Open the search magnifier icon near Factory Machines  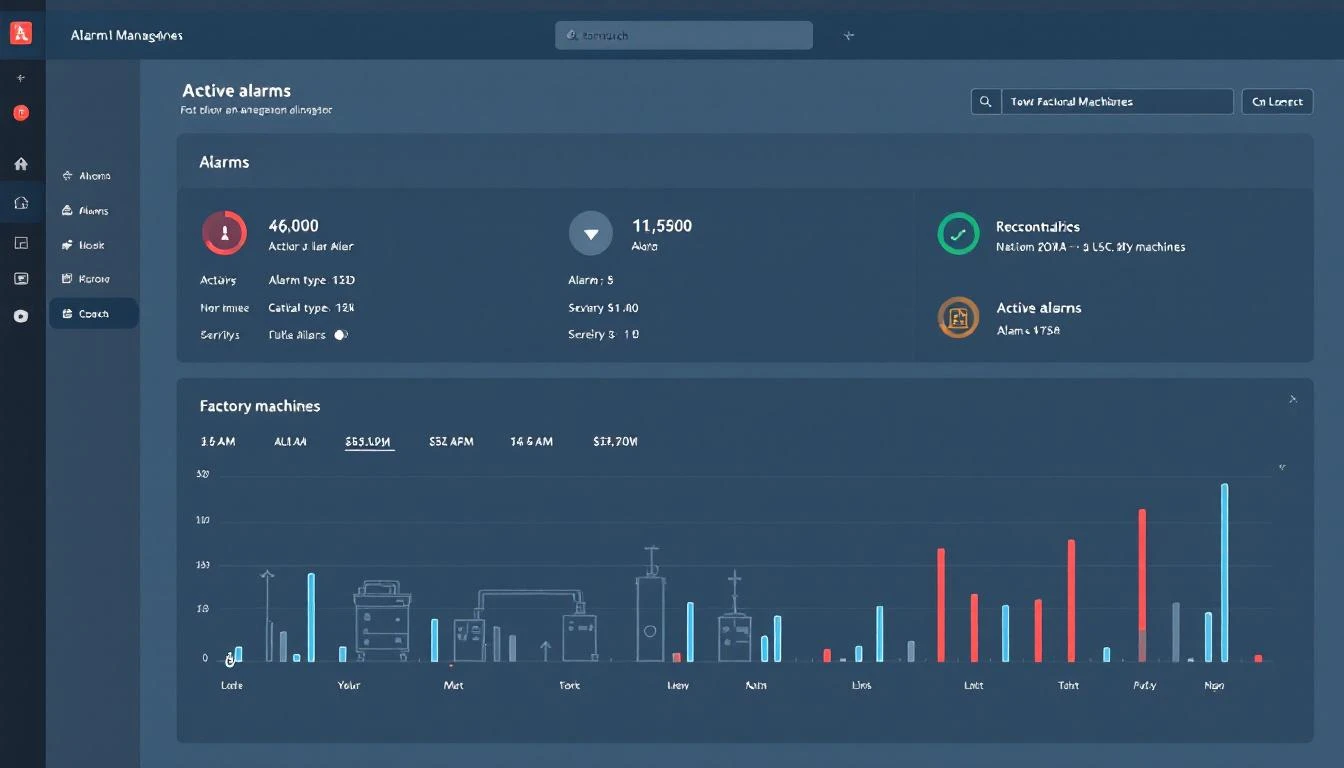tap(985, 101)
